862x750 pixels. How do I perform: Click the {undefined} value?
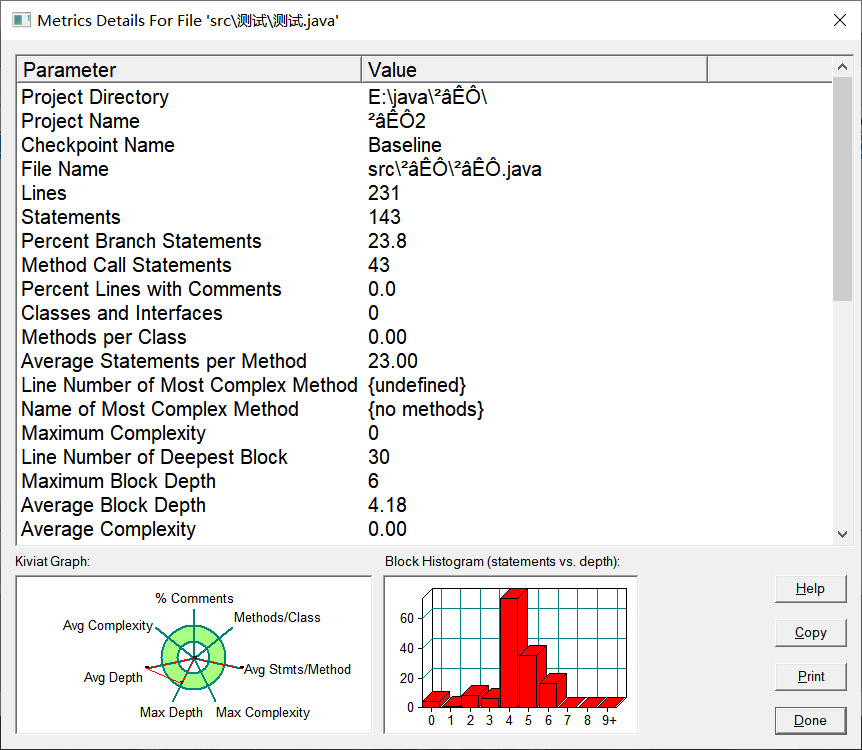coord(417,385)
